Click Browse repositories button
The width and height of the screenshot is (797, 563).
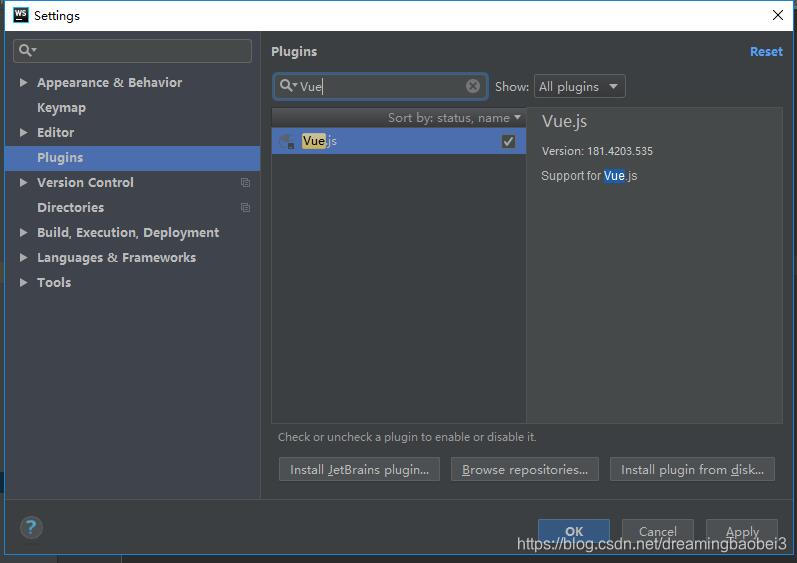[x=525, y=470]
